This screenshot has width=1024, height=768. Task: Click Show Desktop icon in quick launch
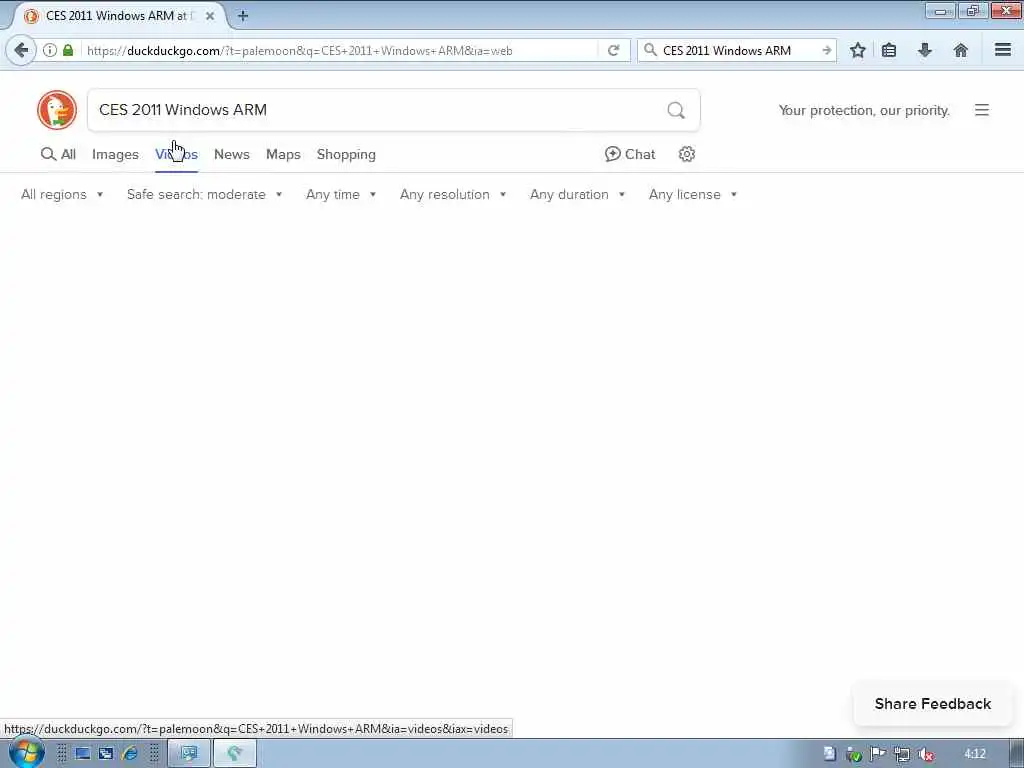coord(83,754)
